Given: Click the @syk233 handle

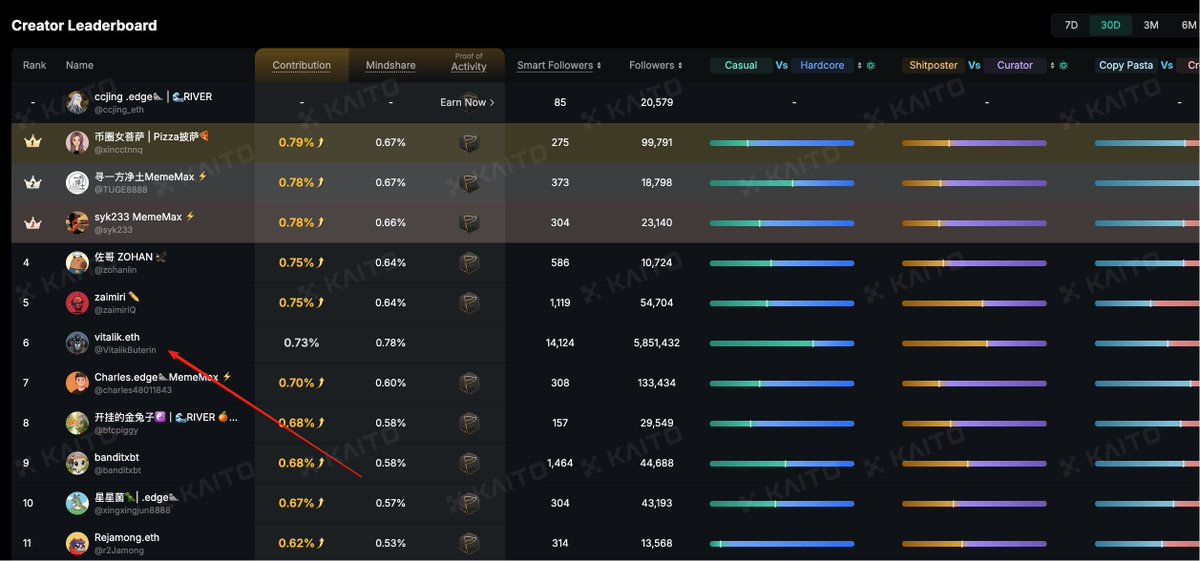Looking at the screenshot, I should click(x=113, y=230).
